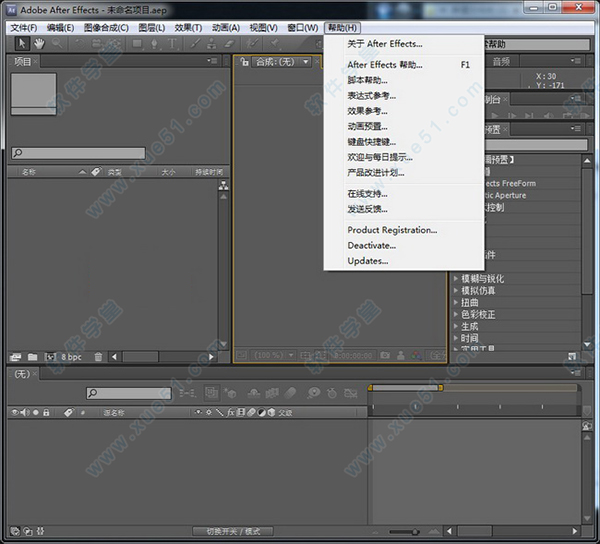Open the 窗口(W) menu
The height and width of the screenshot is (544, 600).
pos(302,28)
